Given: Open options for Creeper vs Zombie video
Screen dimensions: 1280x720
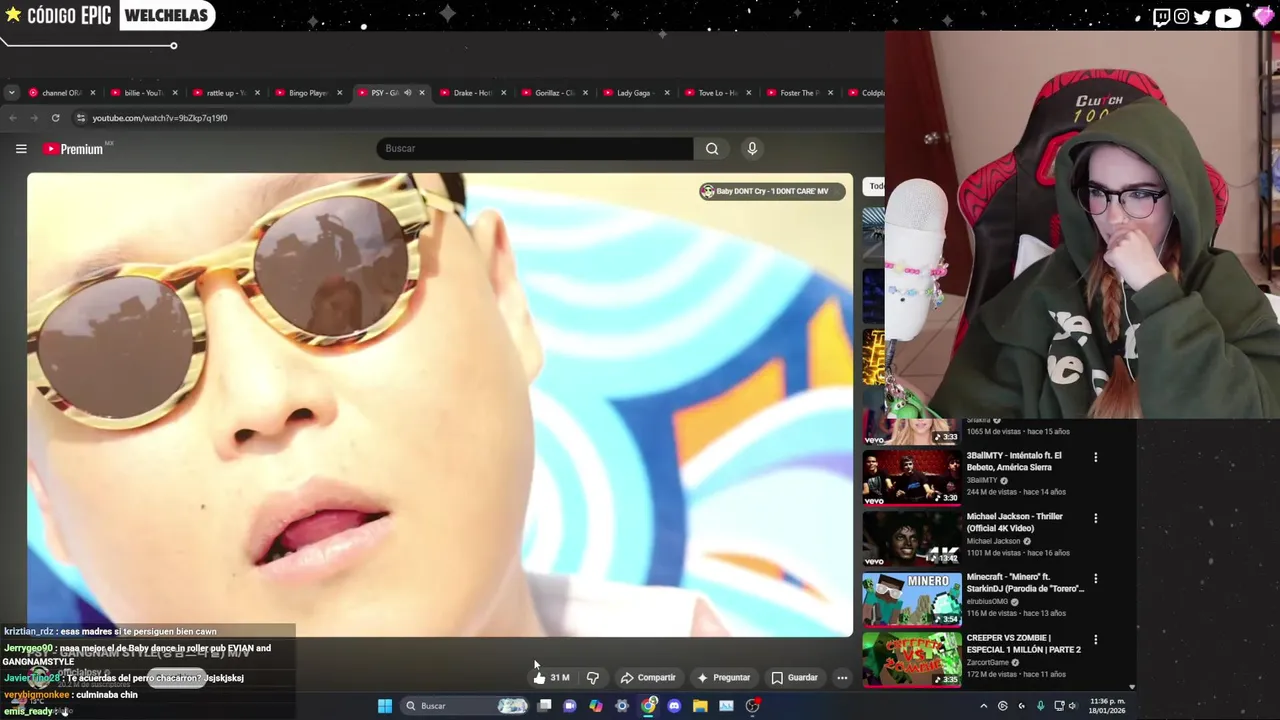Looking at the screenshot, I should [1095, 639].
